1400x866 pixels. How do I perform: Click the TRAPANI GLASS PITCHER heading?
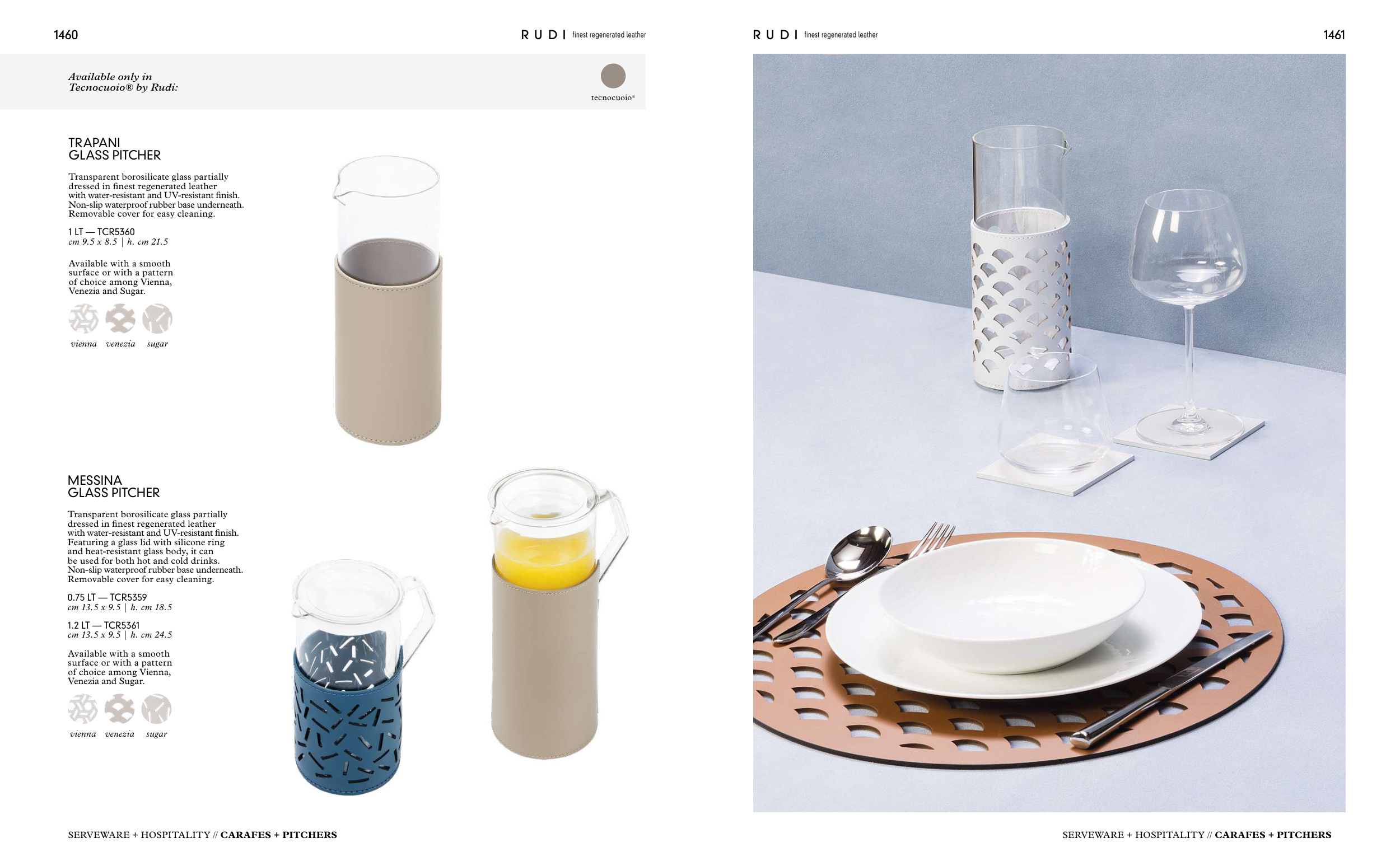click(x=115, y=149)
